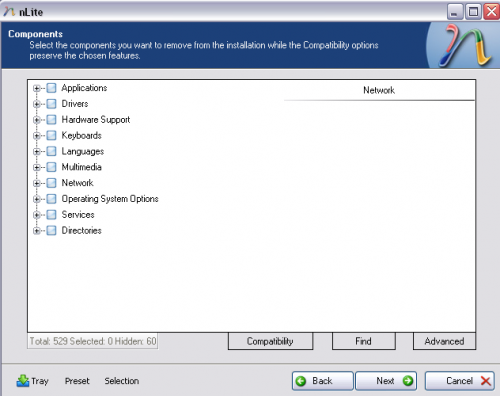Screen dimensions: 500x396
Task: Click the Network description panel heading
Action: 379,90
